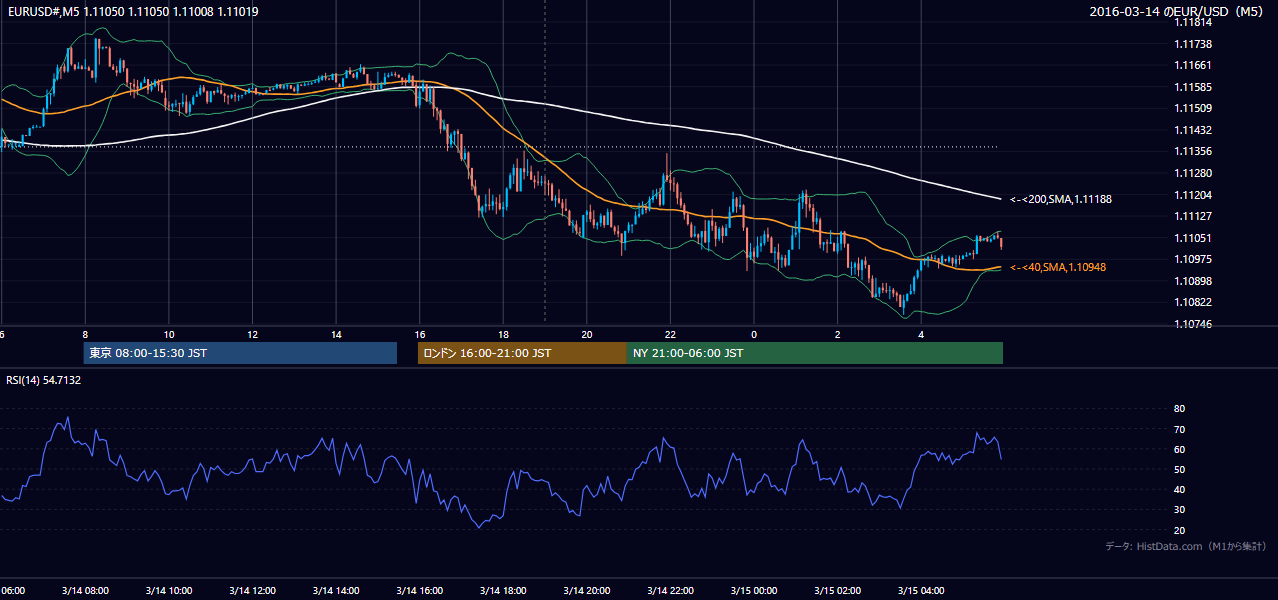
Task: Click hour tick 12 under the price chart
Action: coord(252,334)
